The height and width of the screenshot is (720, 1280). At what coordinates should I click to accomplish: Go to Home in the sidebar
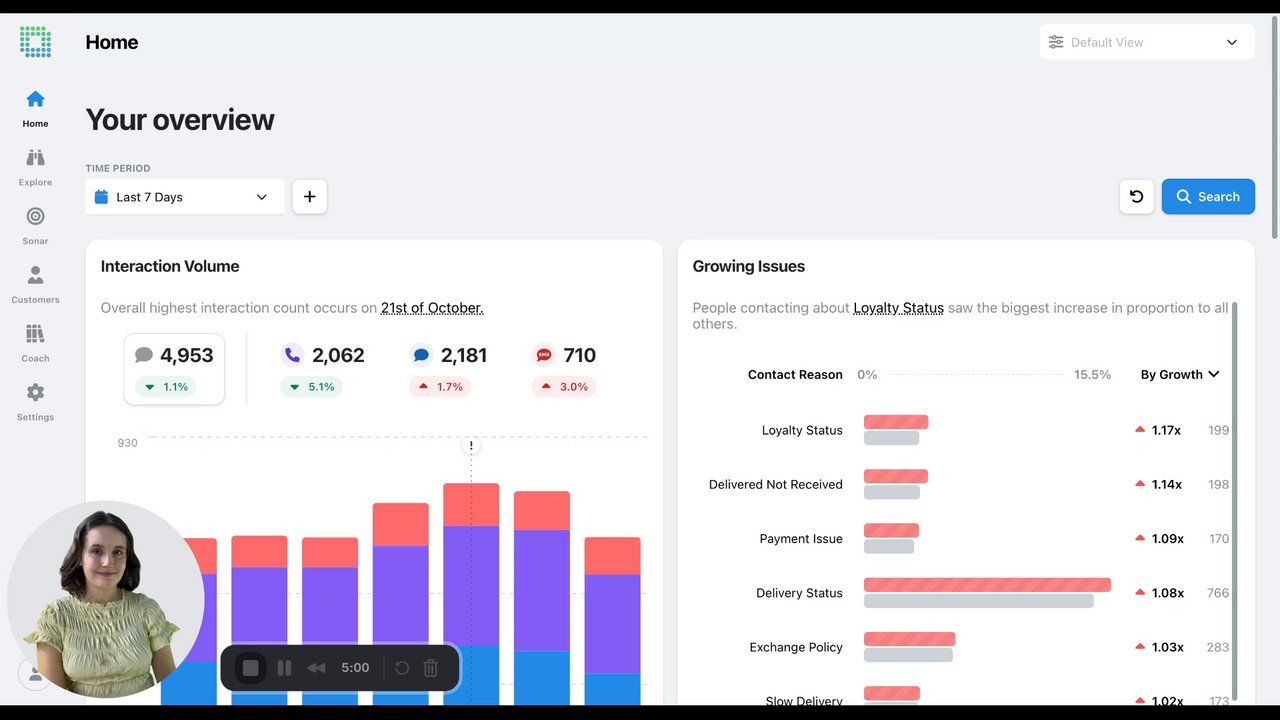(x=35, y=109)
